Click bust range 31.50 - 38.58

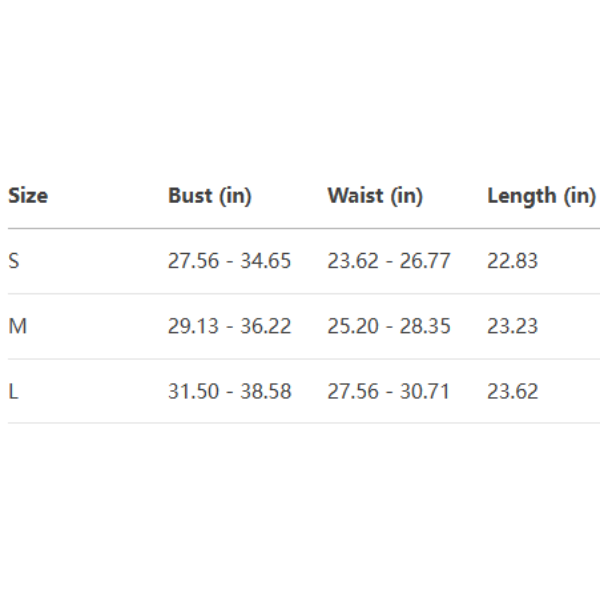tap(229, 391)
